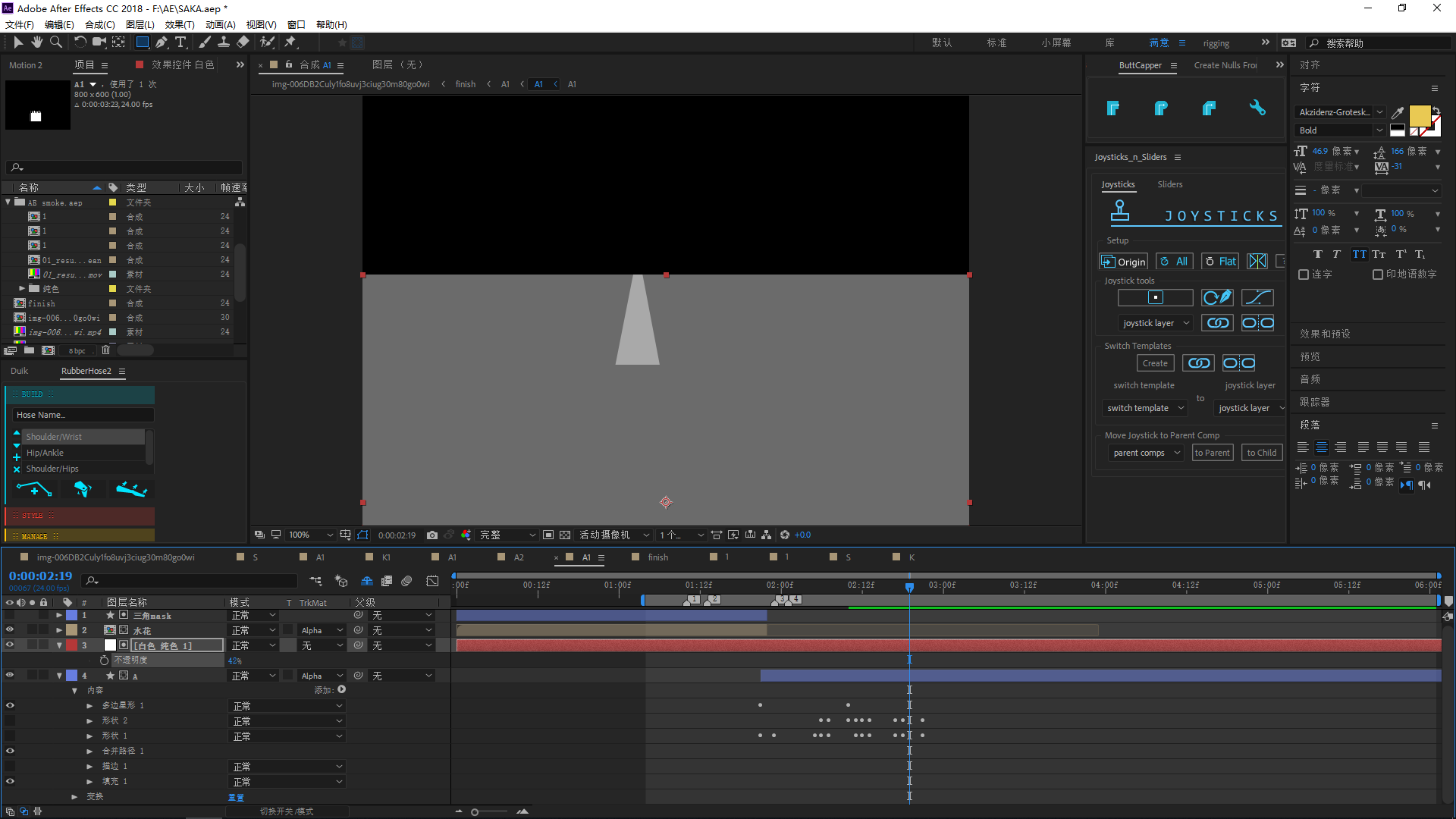Open the 效果(T) menu
The width and height of the screenshot is (1456, 819).
[x=180, y=24]
